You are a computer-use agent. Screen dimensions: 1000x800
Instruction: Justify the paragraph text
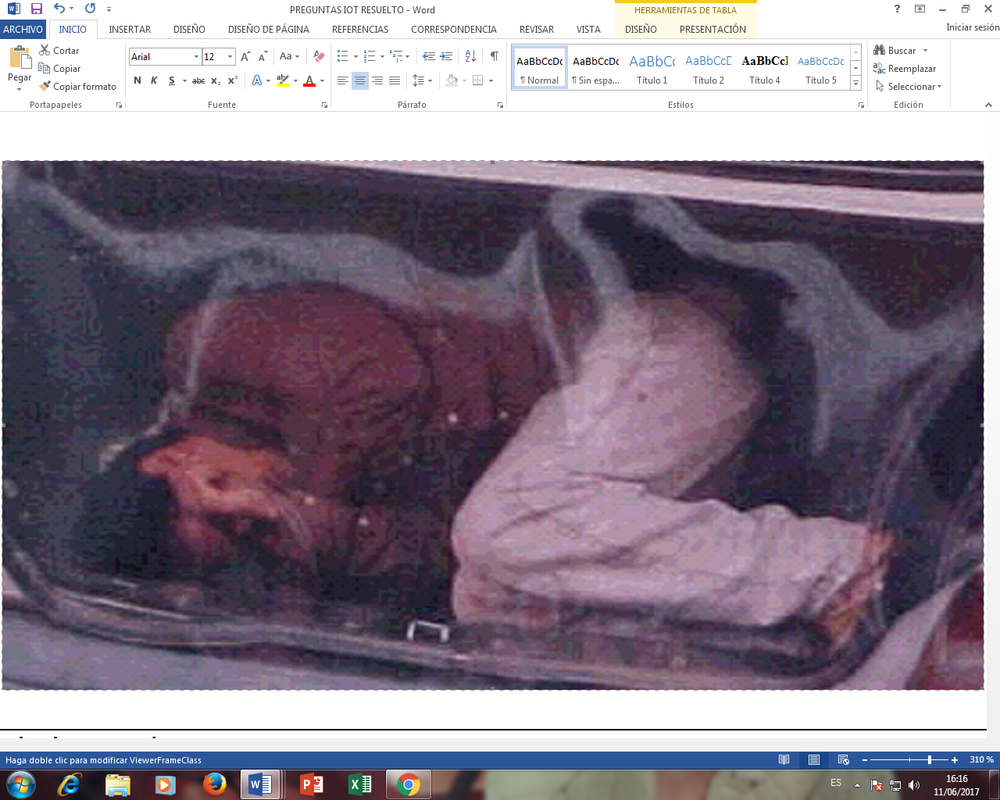[394, 80]
